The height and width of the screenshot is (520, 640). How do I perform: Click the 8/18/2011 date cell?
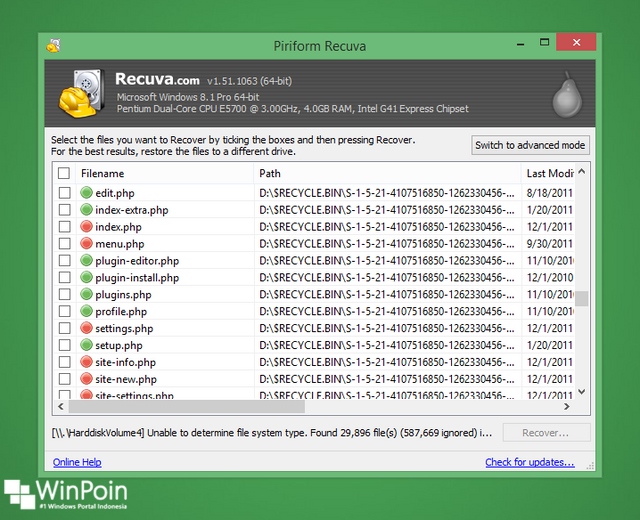549,193
